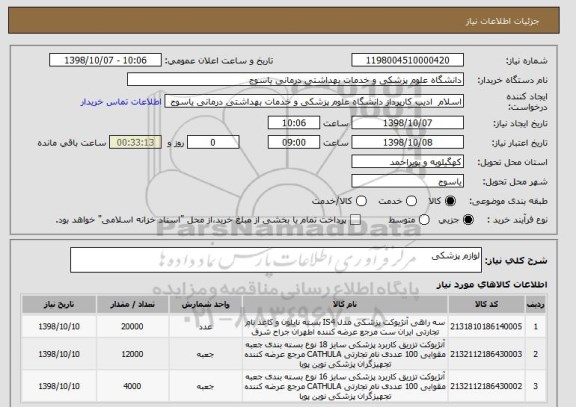Click the تاریخ نیاز column header

pyautogui.click(x=59, y=305)
